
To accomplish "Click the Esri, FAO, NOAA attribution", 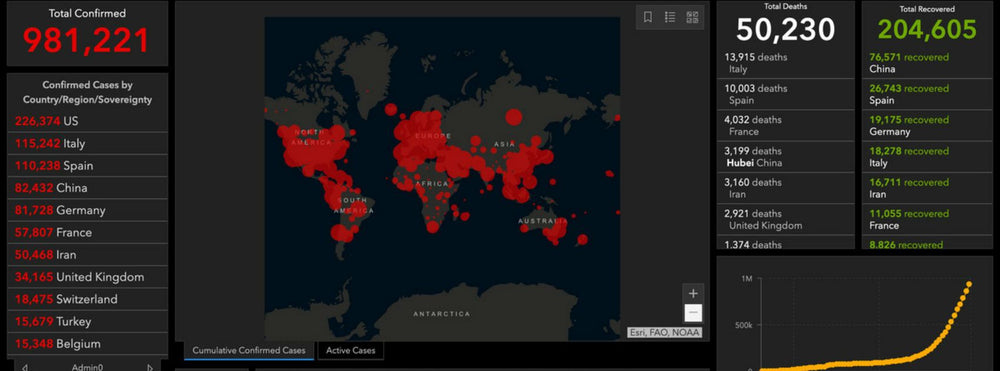I will point(664,332).
